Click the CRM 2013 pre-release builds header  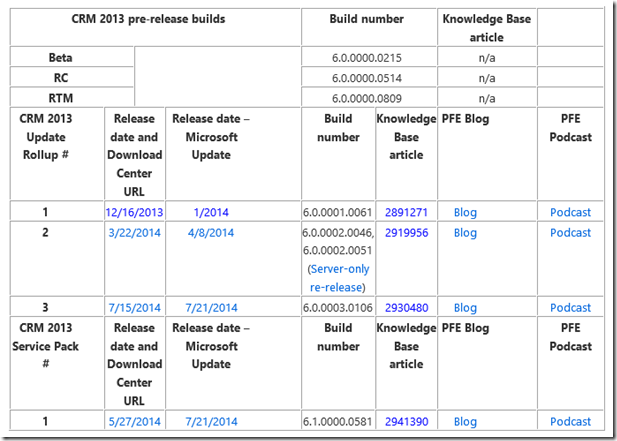click(x=148, y=19)
